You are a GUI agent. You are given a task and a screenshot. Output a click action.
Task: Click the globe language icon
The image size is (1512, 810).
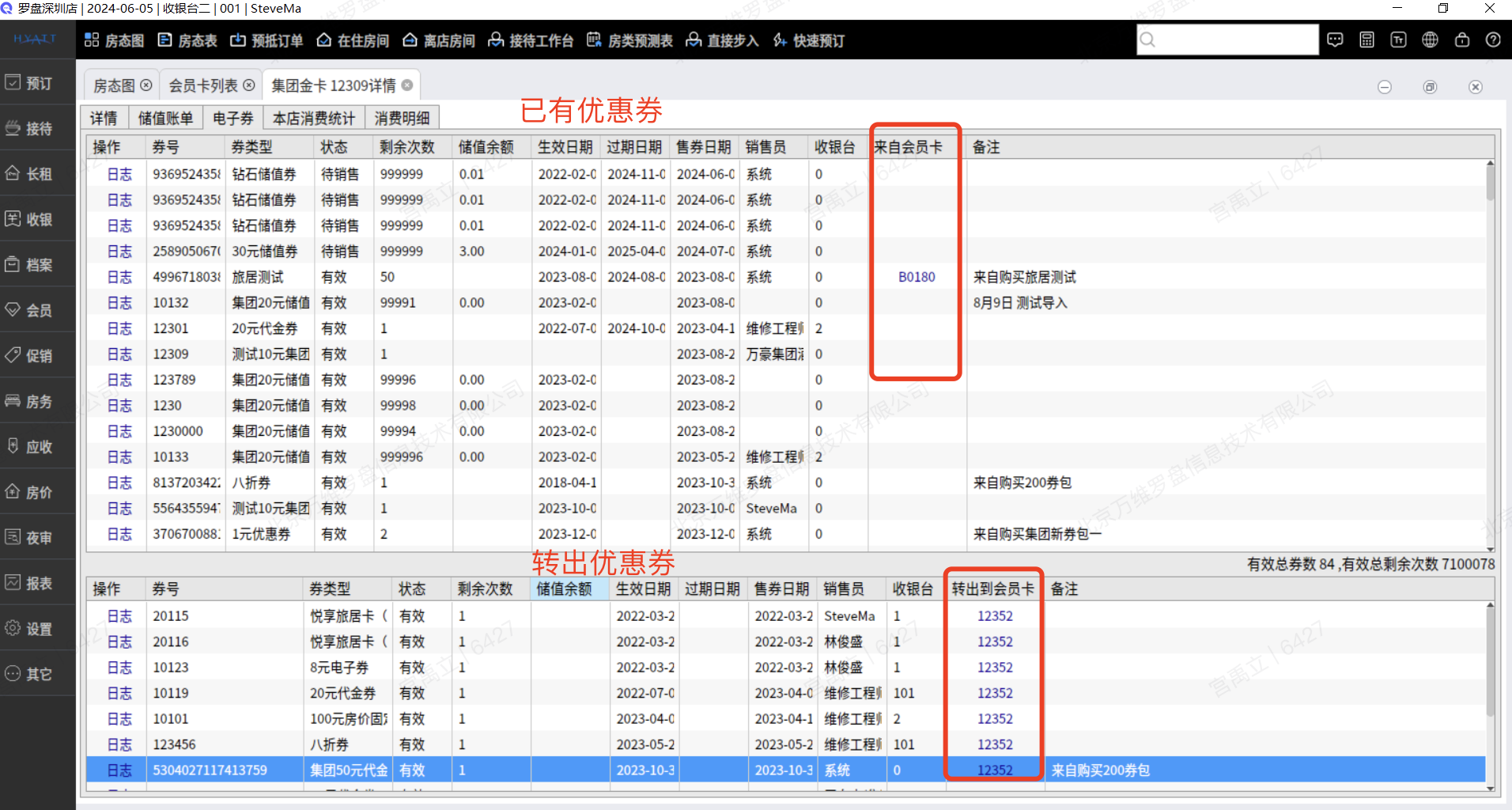tap(1430, 40)
